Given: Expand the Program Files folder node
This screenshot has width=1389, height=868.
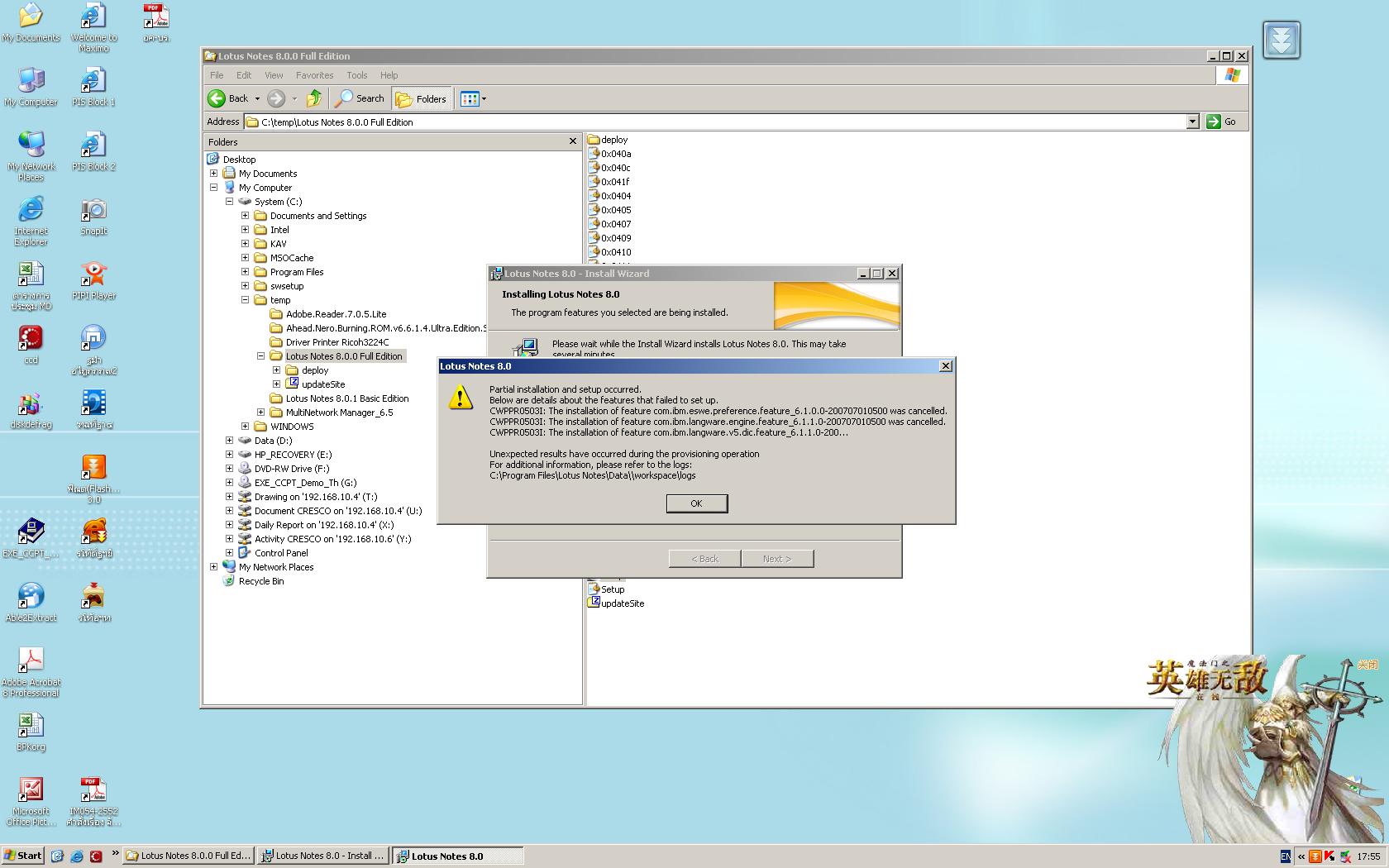Looking at the screenshot, I should coord(245,272).
